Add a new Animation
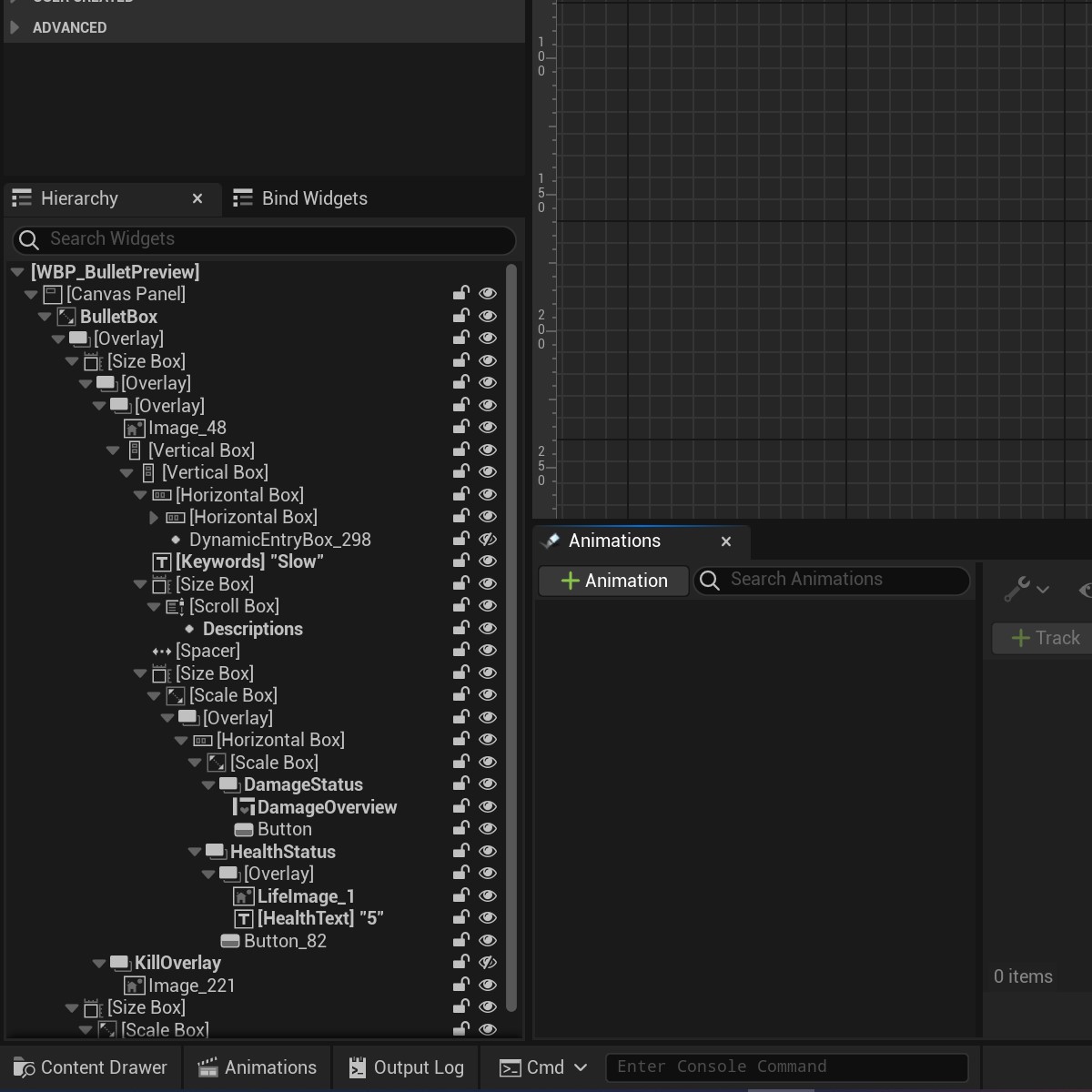This screenshot has height=1092, width=1092. click(613, 581)
